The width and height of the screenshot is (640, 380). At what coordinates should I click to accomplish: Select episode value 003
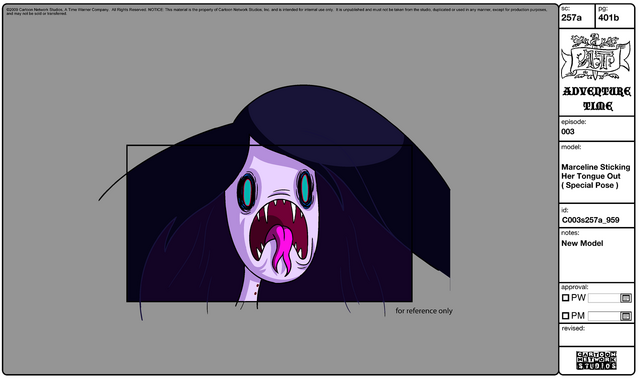568,131
